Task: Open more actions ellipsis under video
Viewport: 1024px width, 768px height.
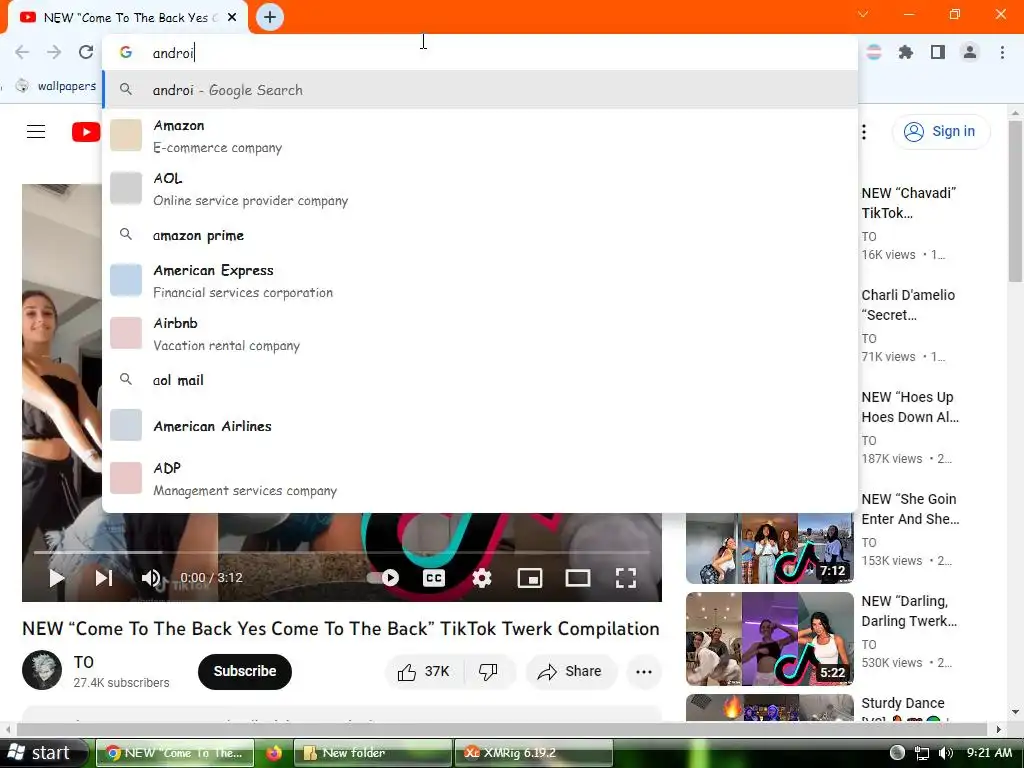Action: 644,671
